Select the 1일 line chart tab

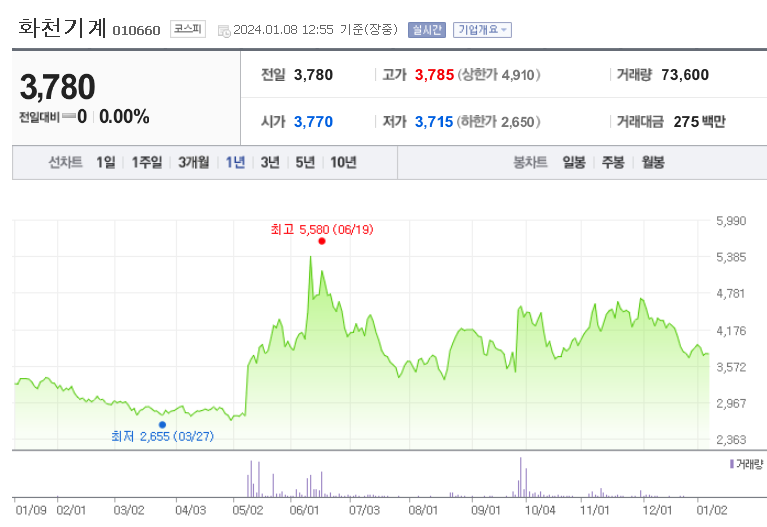pyautogui.click(x=106, y=162)
